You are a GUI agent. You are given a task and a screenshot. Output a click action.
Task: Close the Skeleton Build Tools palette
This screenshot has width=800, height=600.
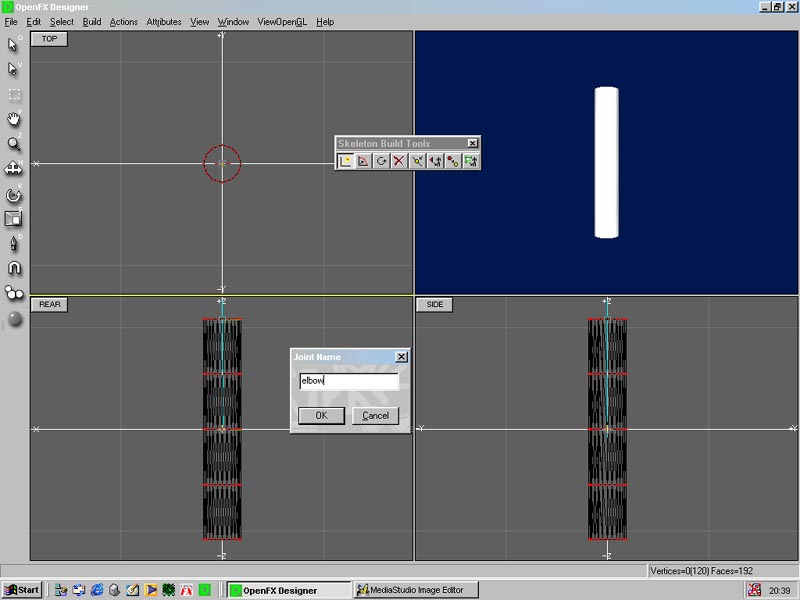coord(473,143)
